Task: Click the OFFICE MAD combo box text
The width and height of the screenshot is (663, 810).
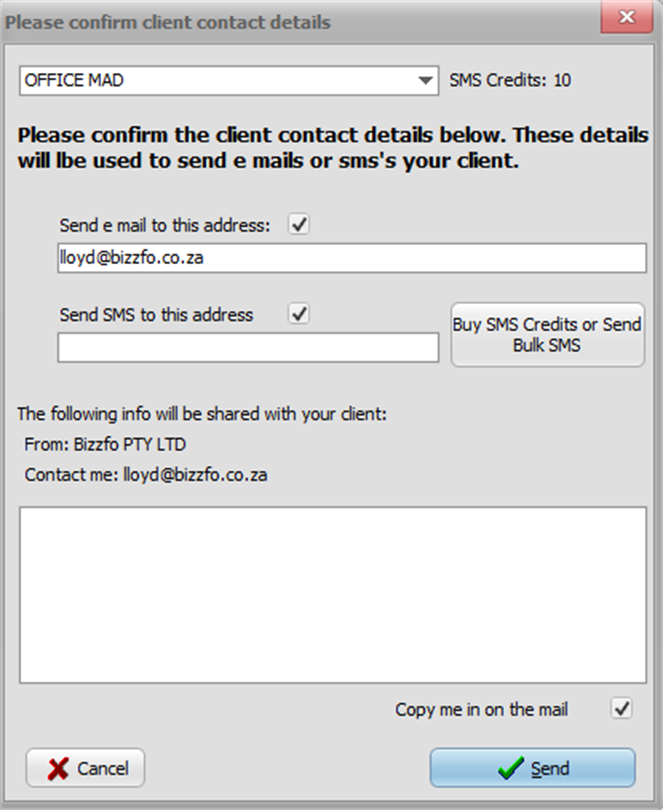Action: pos(200,81)
